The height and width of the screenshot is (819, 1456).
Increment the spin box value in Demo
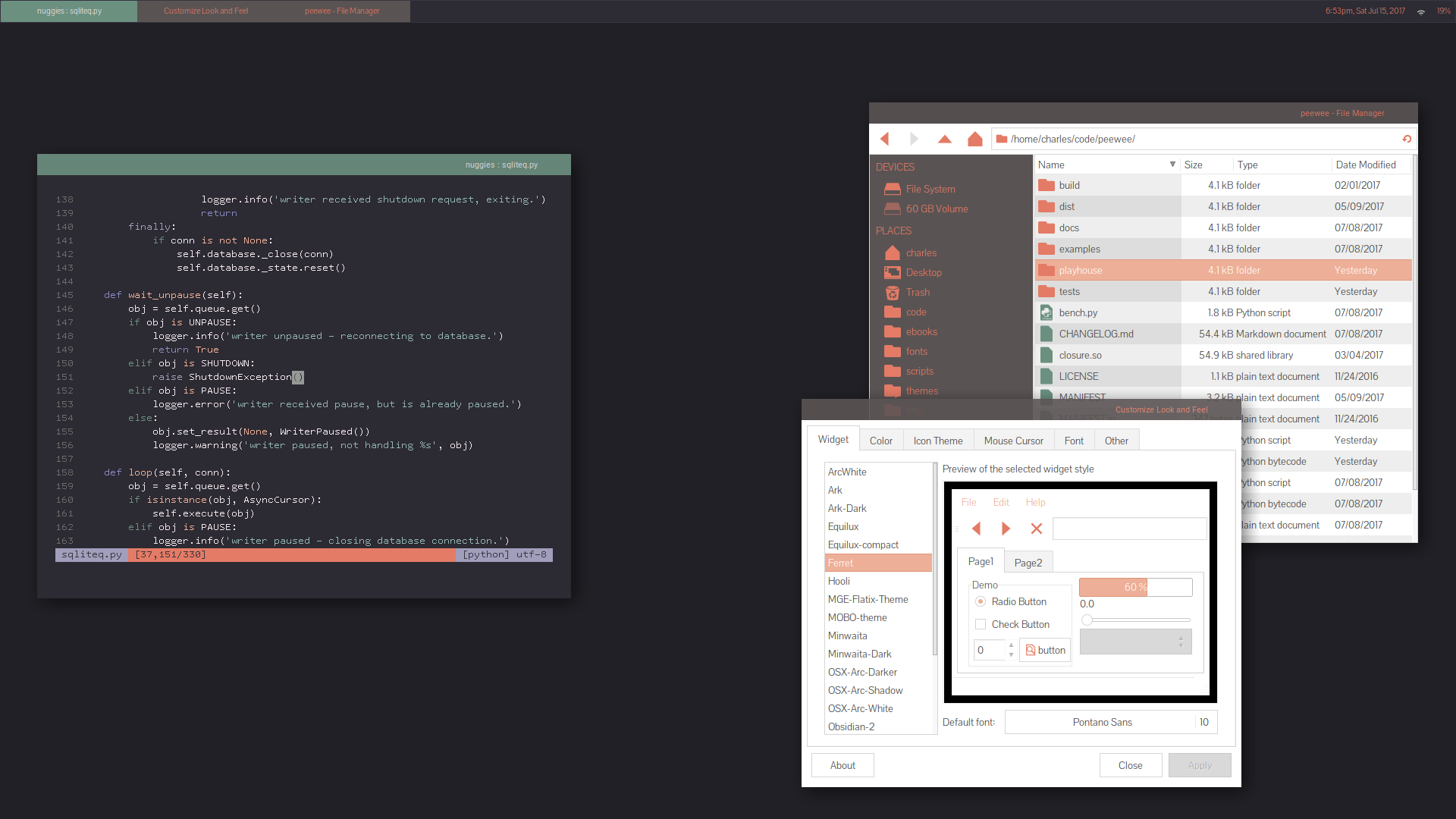pyautogui.click(x=1011, y=645)
